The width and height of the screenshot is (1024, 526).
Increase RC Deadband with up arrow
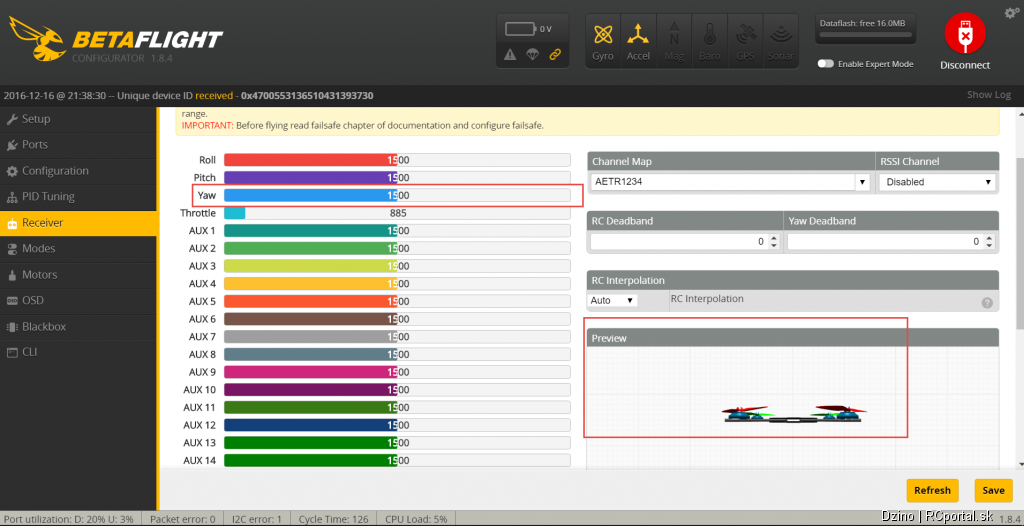click(x=774, y=238)
